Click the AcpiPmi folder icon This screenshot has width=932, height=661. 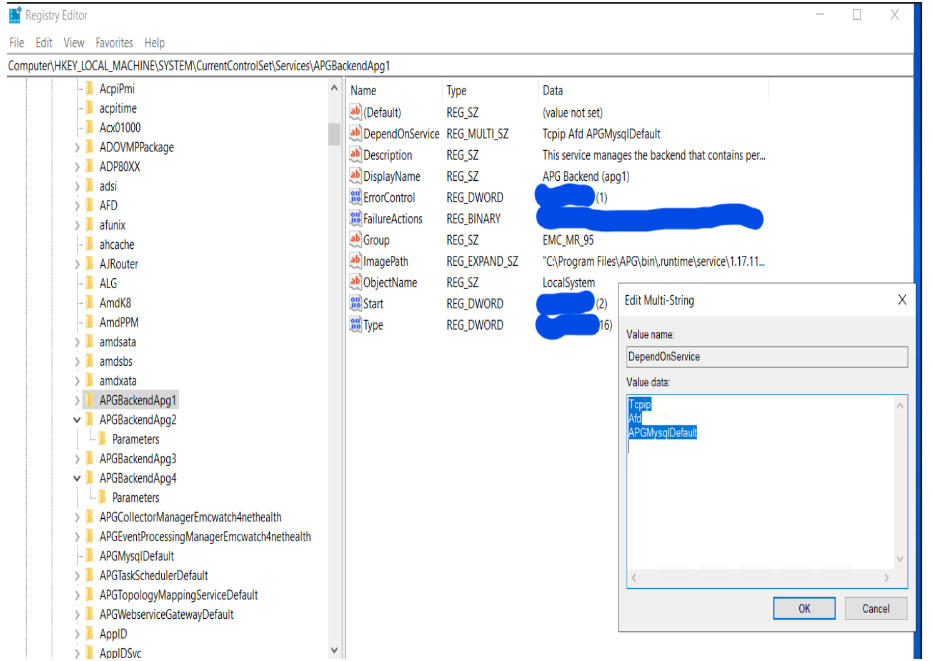90,89
